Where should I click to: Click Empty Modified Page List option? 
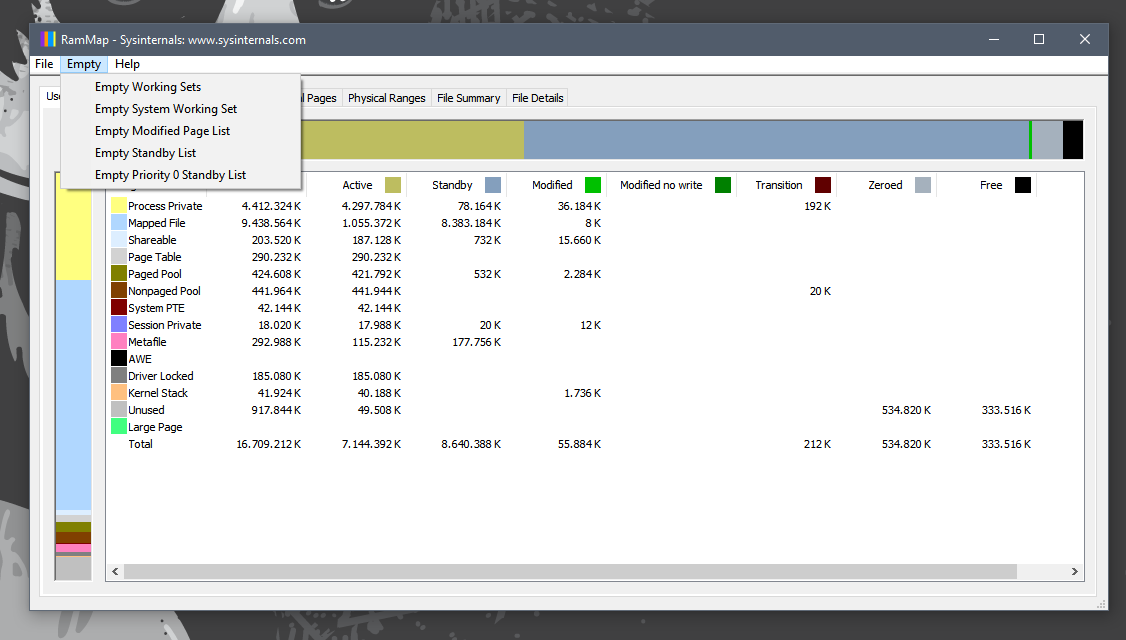coord(163,131)
